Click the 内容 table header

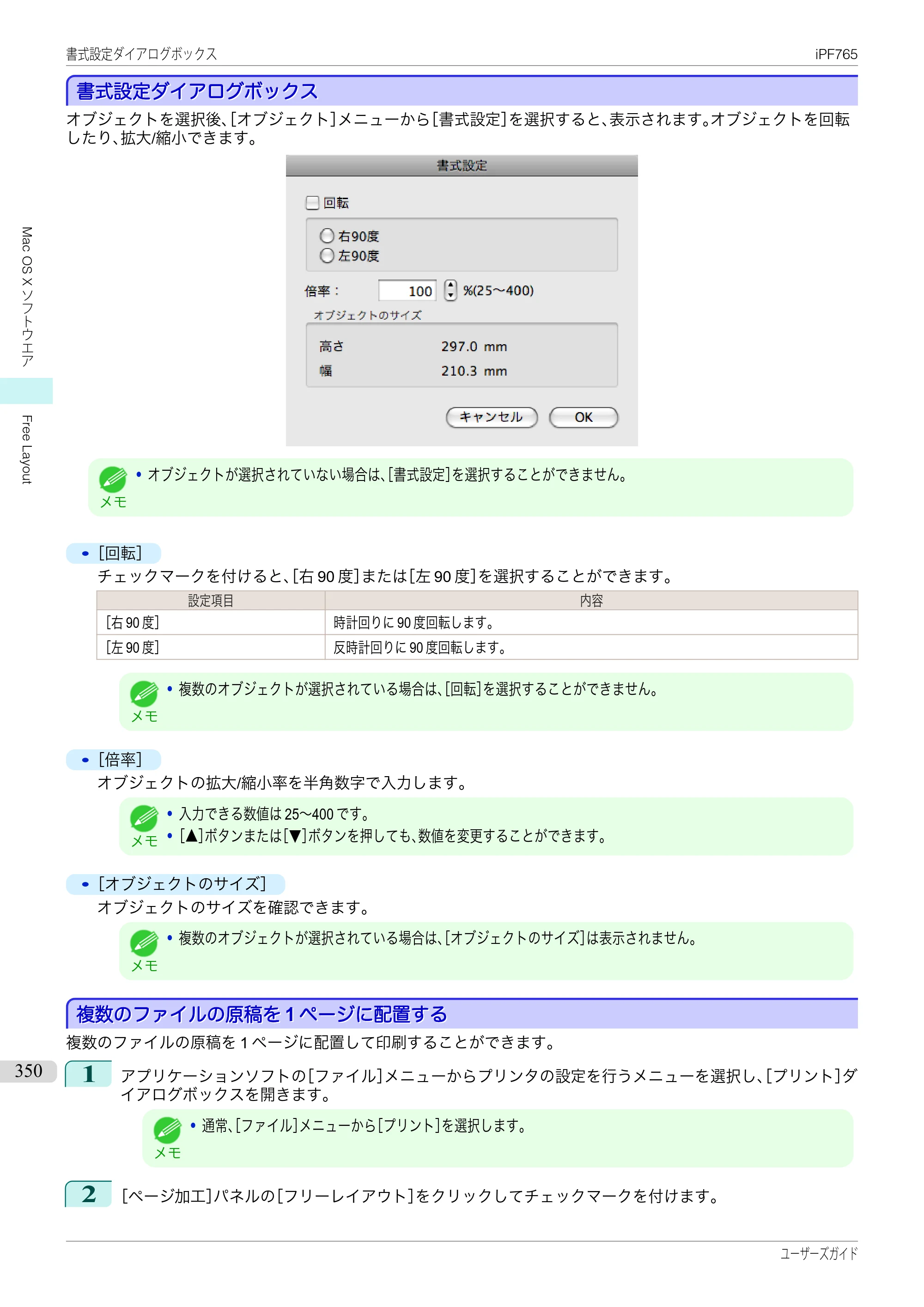(x=591, y=601)
